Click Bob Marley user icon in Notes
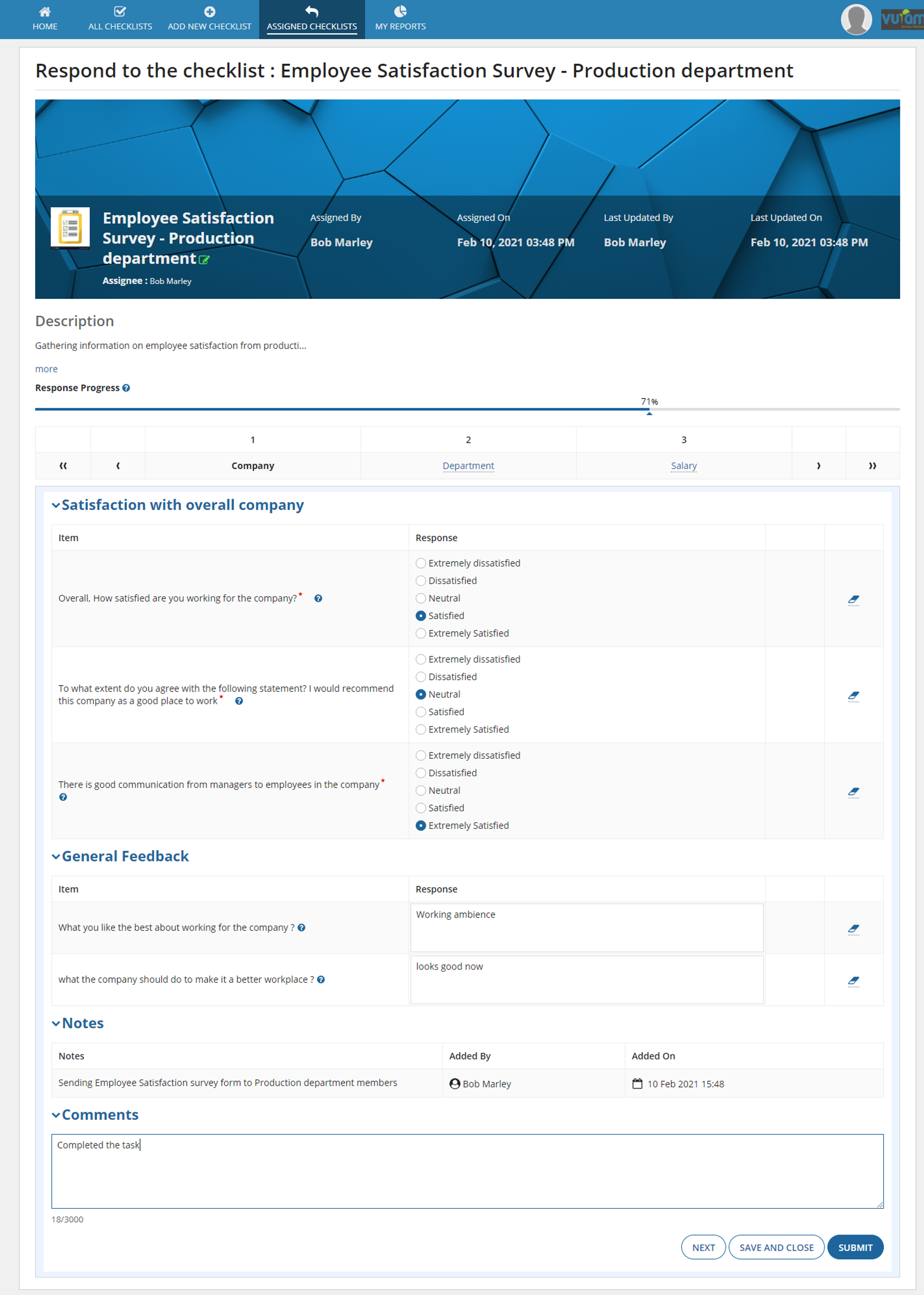The height and width of the screenshot is (1295, 924). coord(455,1084)
